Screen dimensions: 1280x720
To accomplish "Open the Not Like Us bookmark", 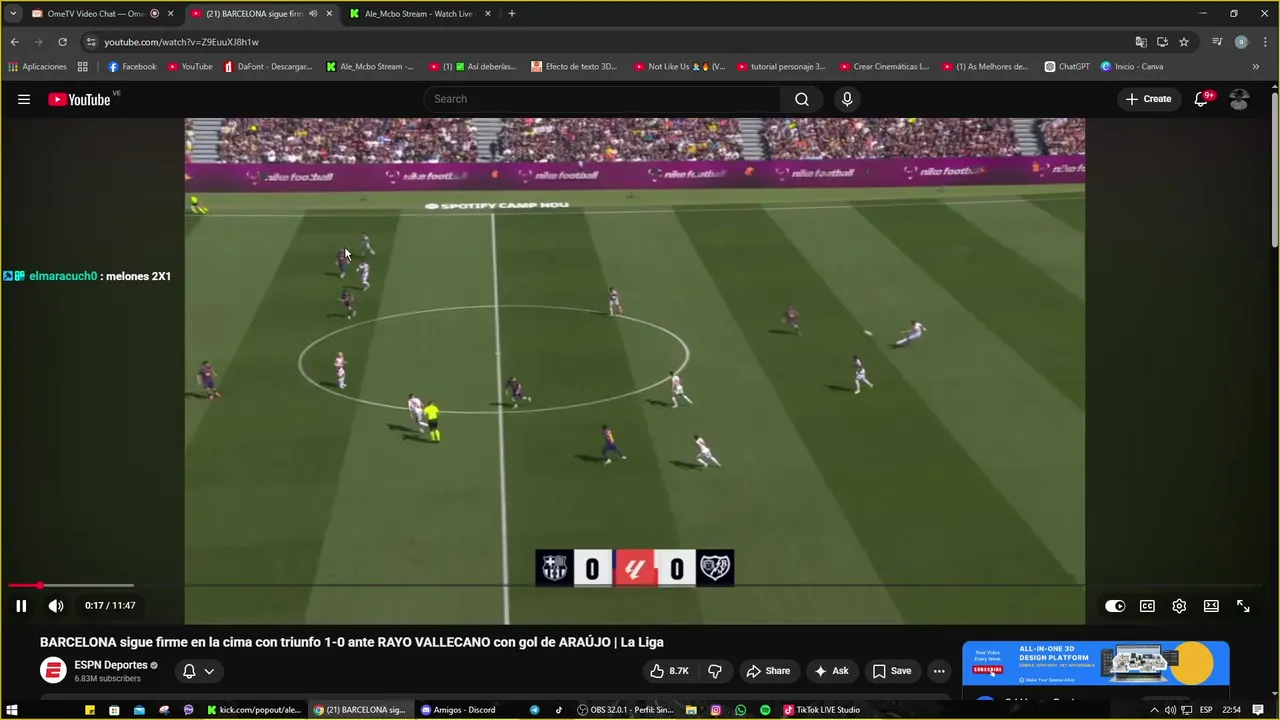I will click(x=679, y=67).
